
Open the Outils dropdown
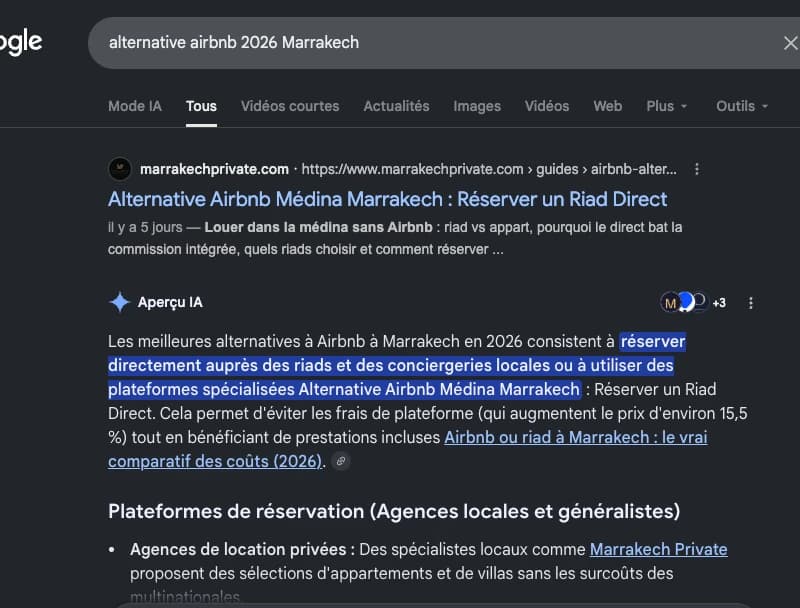click(x=742, y=106)
